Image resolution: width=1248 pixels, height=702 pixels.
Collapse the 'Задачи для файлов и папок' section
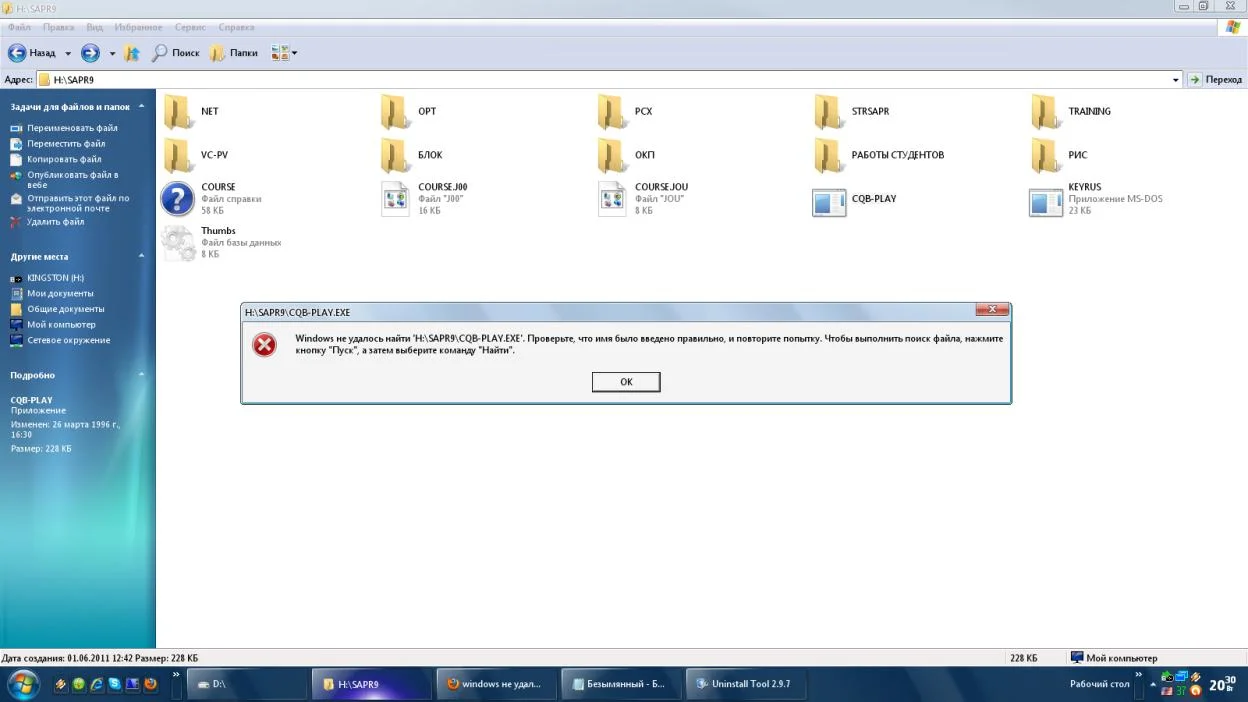(141, 106)
